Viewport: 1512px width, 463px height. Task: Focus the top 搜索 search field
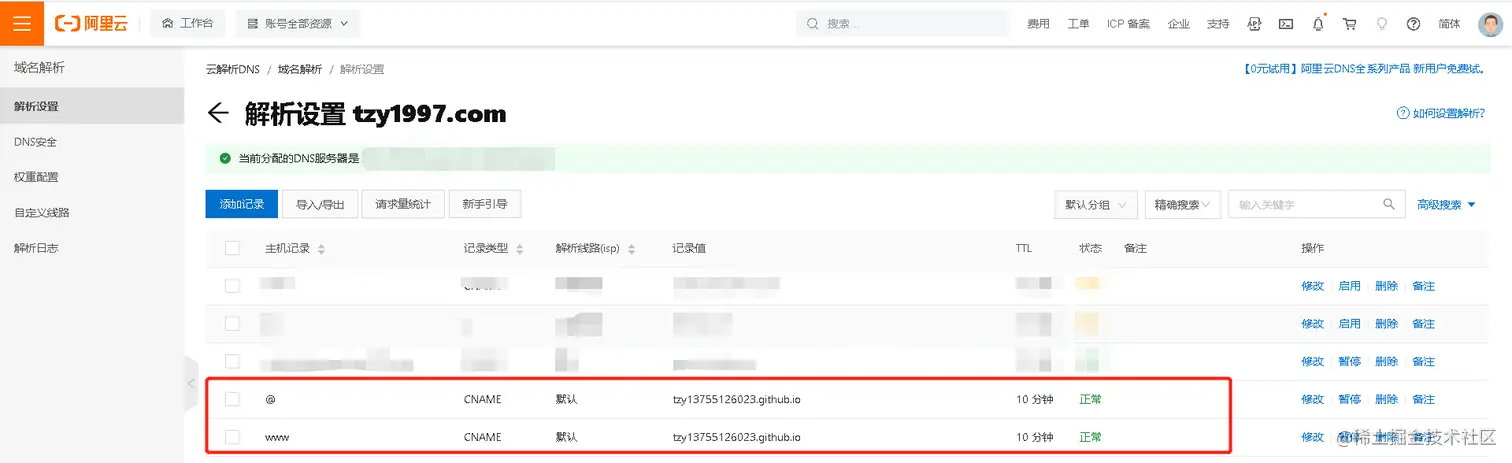(903, 23)
